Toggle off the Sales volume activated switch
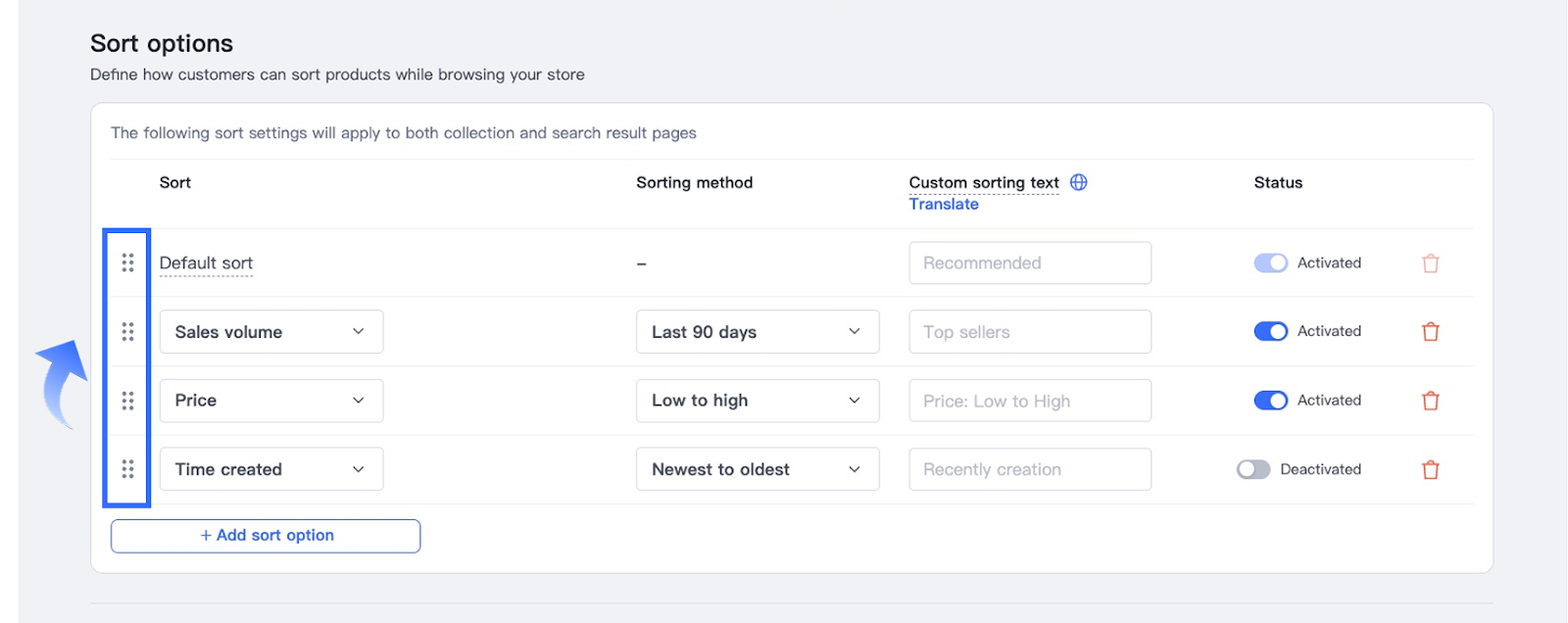The image size is (1568, 623). pos(1270,331)
